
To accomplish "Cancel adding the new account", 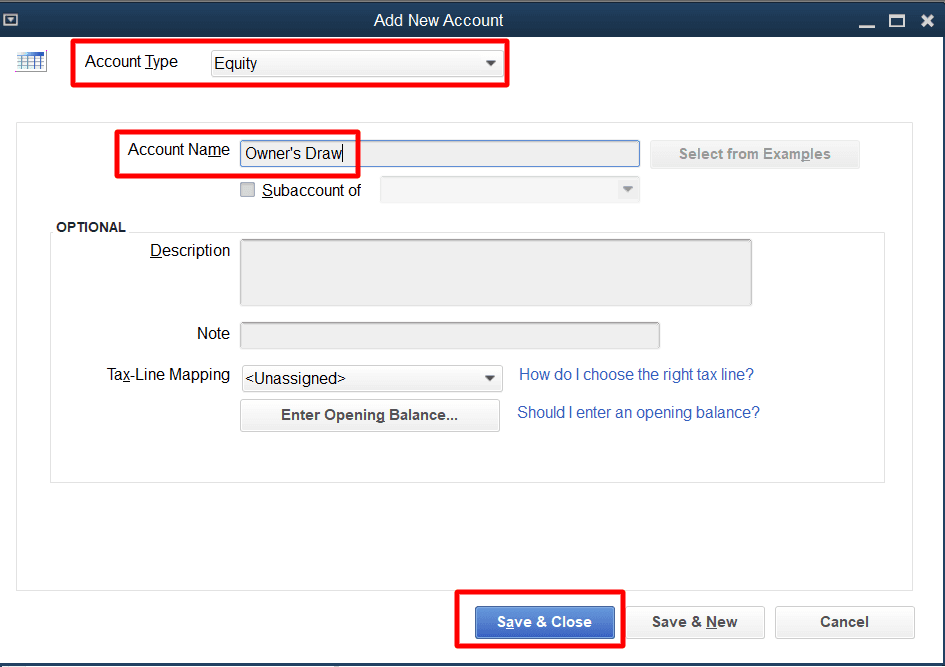I will point(844,622).
